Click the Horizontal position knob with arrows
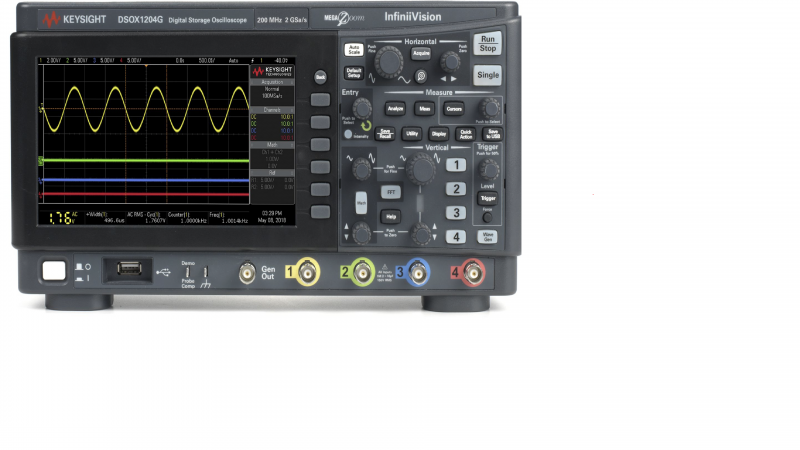The width and height of the screenshot is (800, 450). click(450, 62)
